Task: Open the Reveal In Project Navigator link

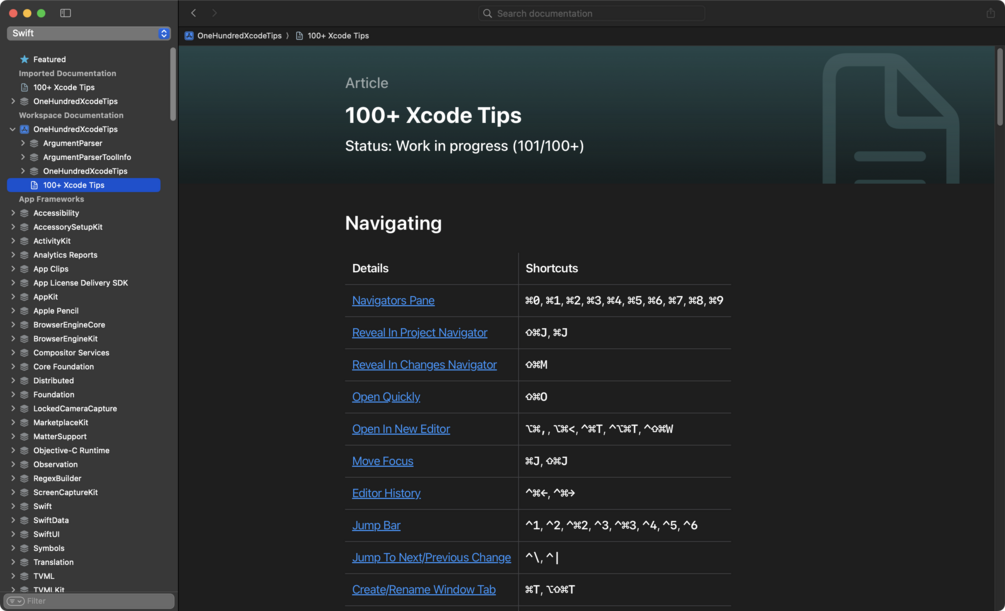Action: pyautogui.click(x=419, y=333)
